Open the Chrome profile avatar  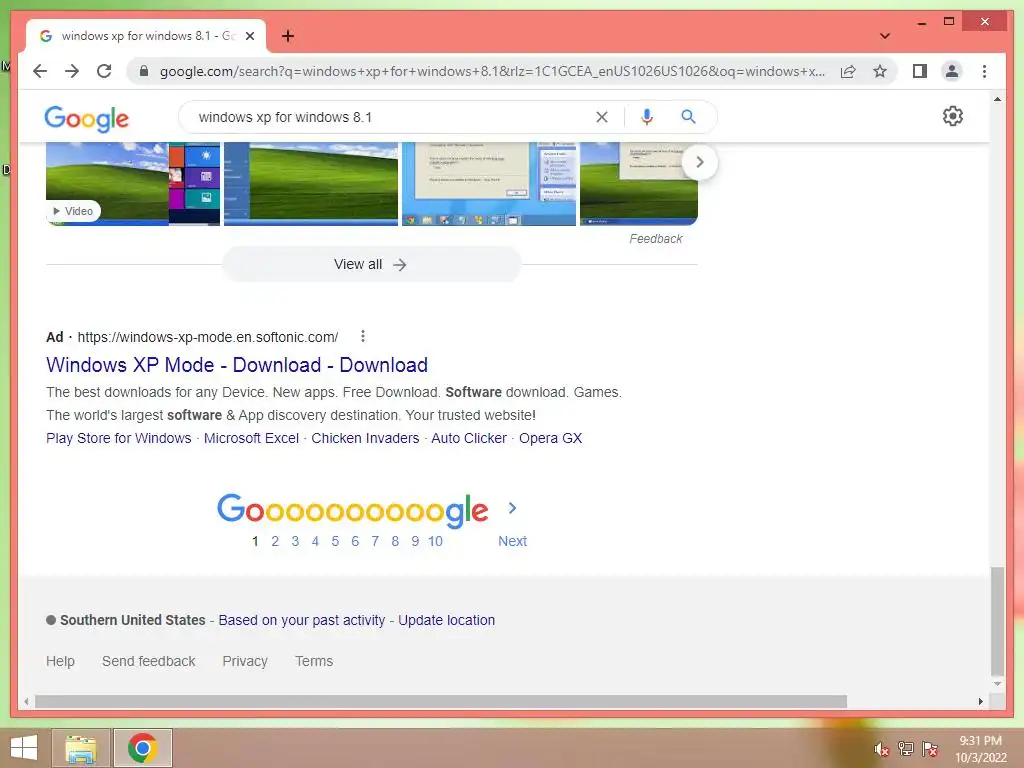click(x=952, y=71)
